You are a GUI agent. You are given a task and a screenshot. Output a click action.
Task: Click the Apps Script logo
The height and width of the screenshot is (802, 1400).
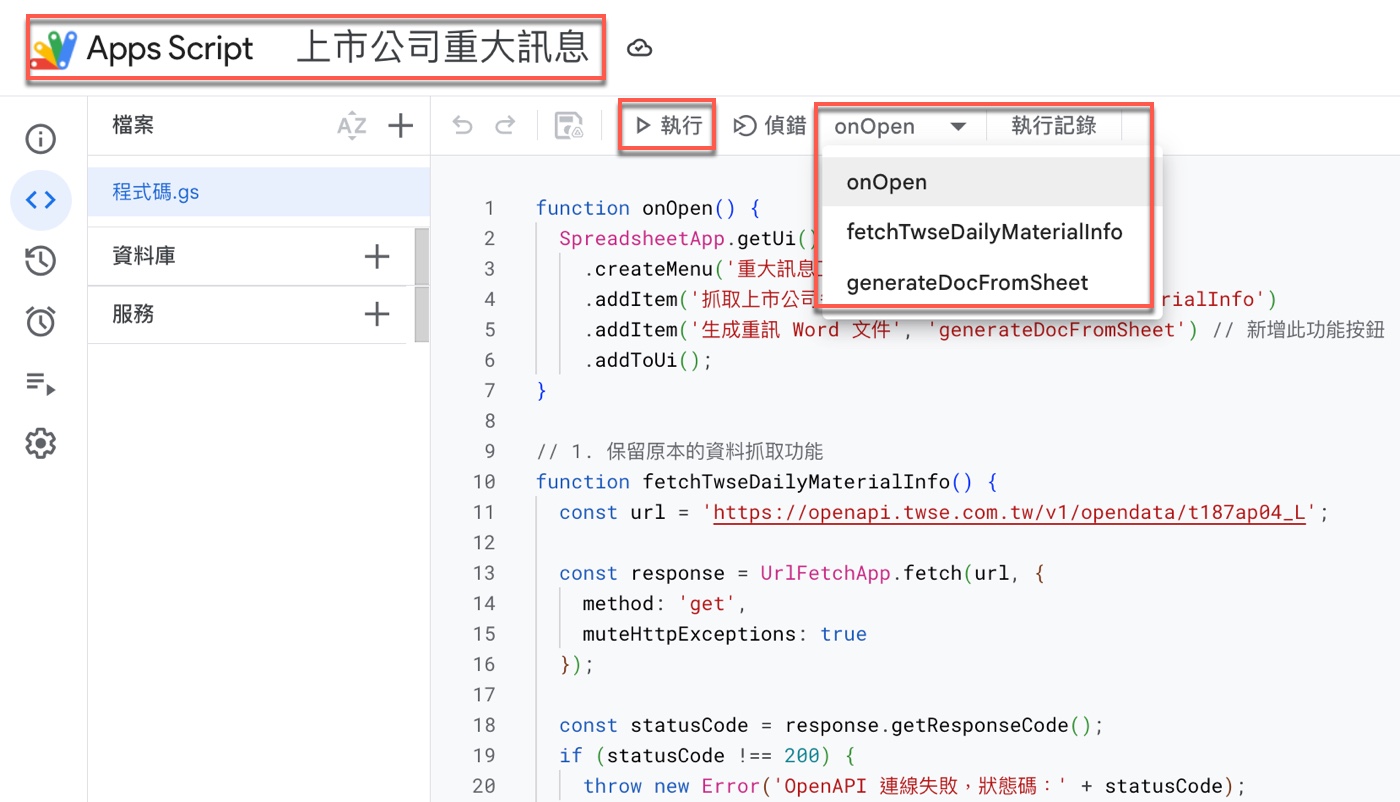54,49
